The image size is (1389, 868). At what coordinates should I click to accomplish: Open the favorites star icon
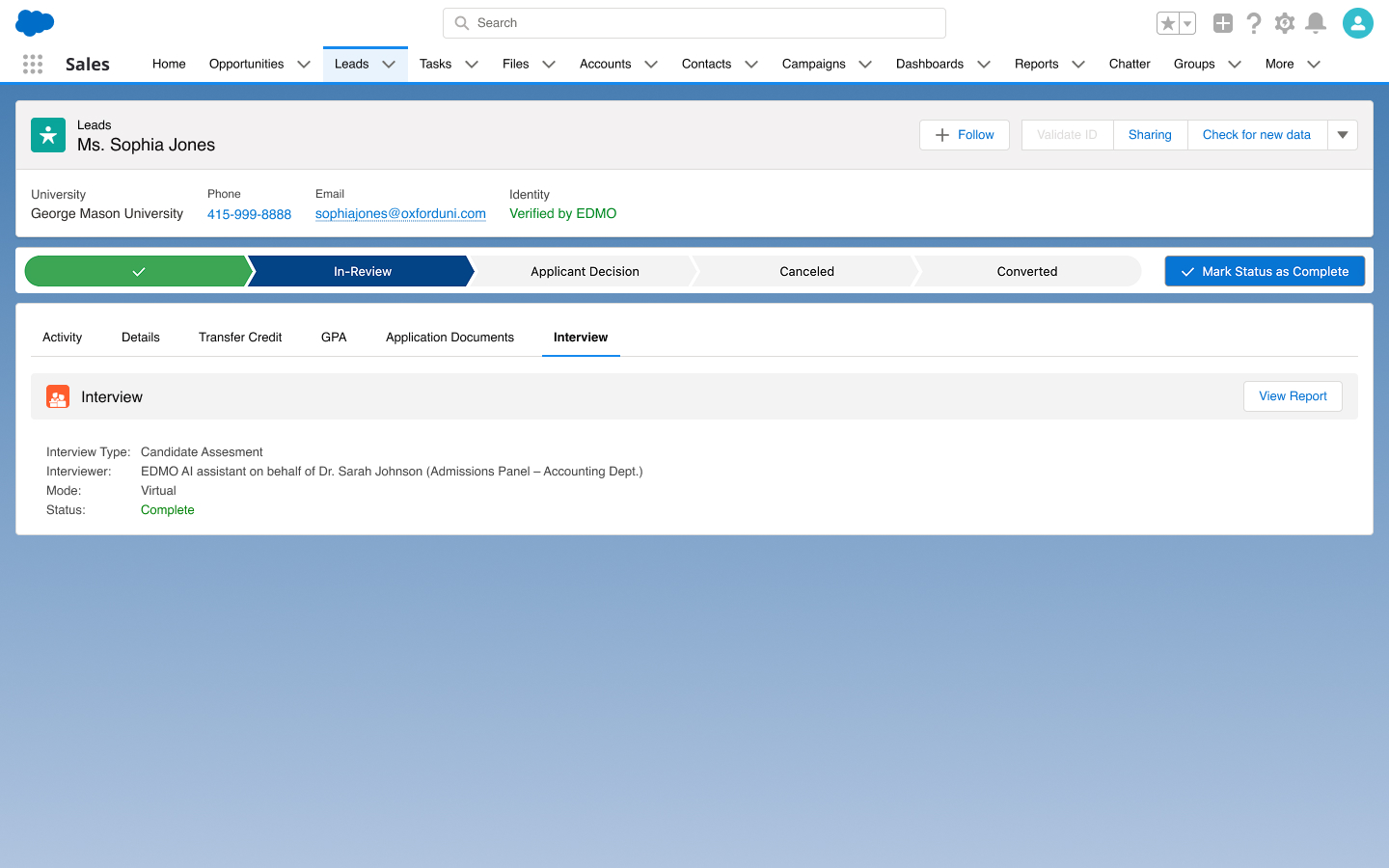[1168, 23]
